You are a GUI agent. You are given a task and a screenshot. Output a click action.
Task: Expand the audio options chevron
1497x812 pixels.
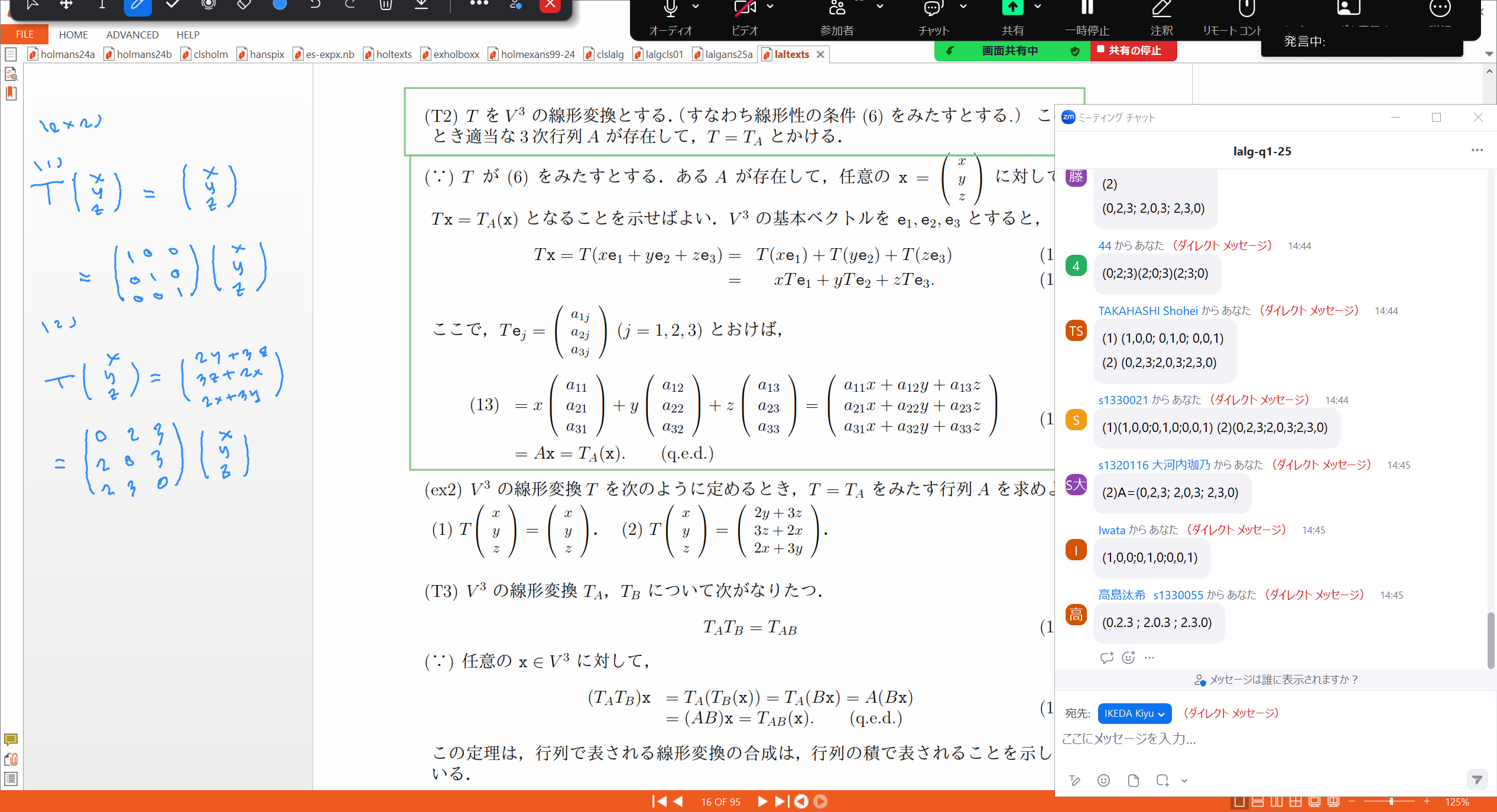(x=696, y=7)
